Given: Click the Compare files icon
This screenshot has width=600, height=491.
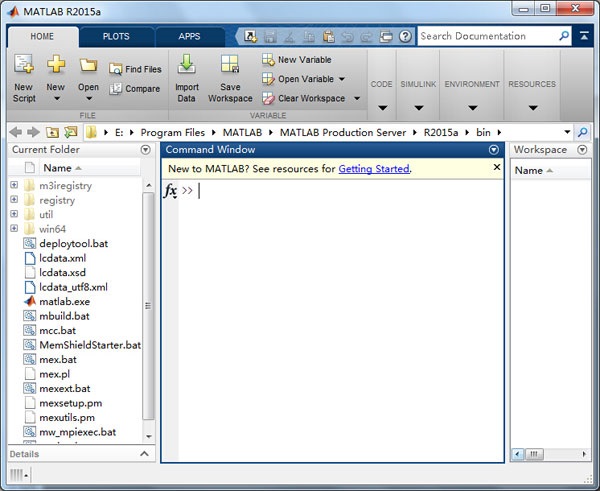Looking at the screenshot, I should pyautogui.click(x=115, y=89).
